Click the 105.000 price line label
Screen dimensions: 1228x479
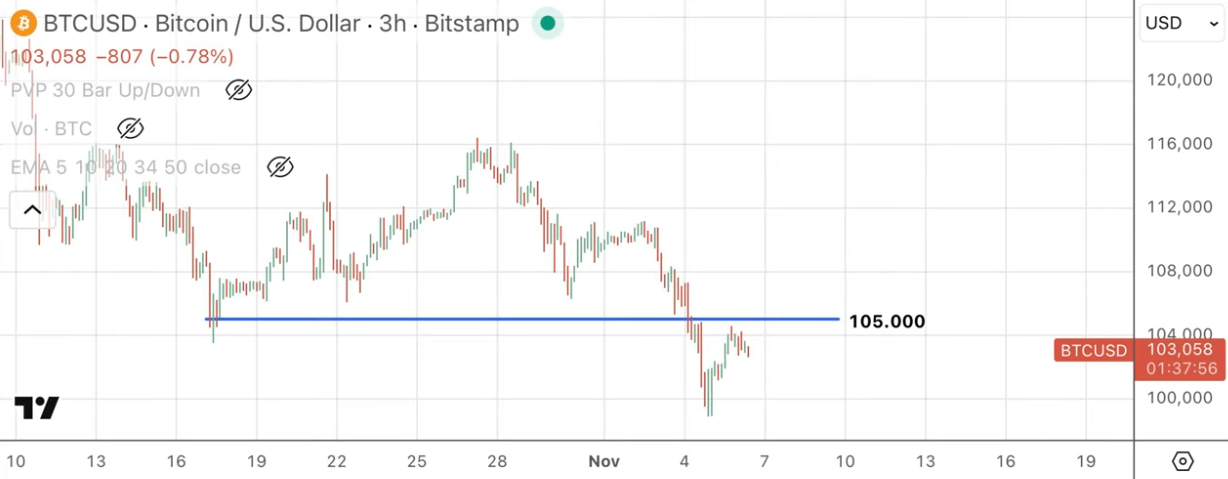coord(887,321)
